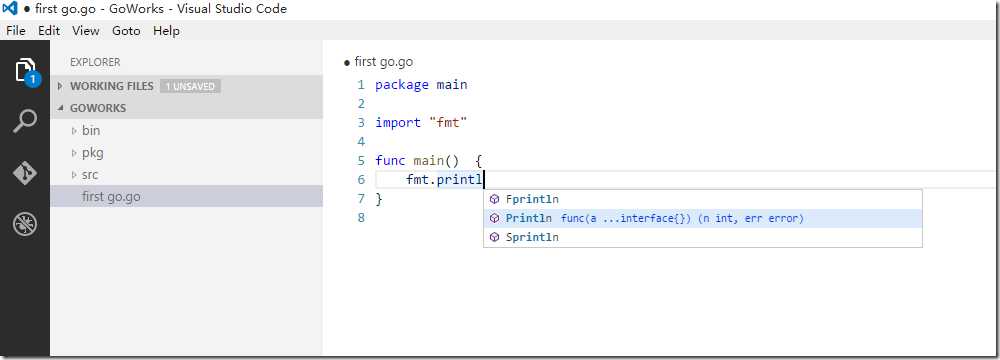Click the Visual Studio Code logo in title bar

pyautogui.click(x=9, y=9)
